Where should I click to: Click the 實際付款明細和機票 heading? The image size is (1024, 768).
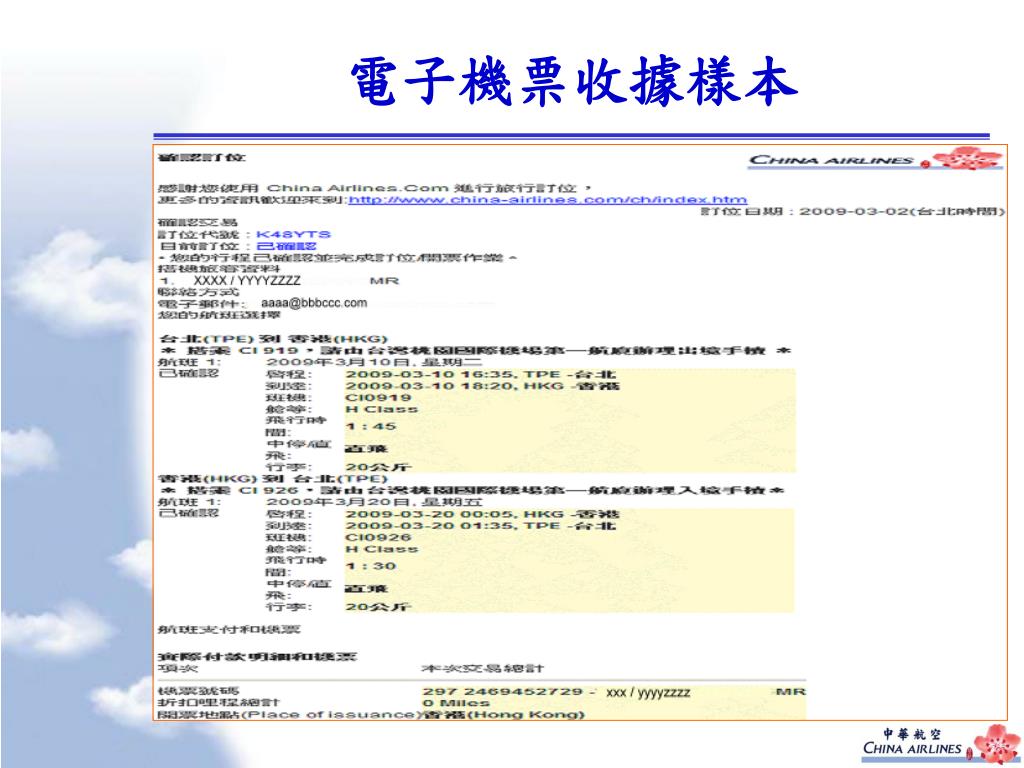click(257, 656)
